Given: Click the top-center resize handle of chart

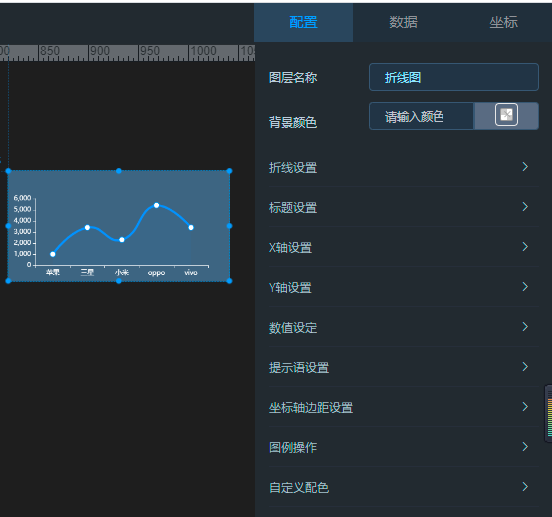Looking at the screenshot, I should click(x=119, y=171).
